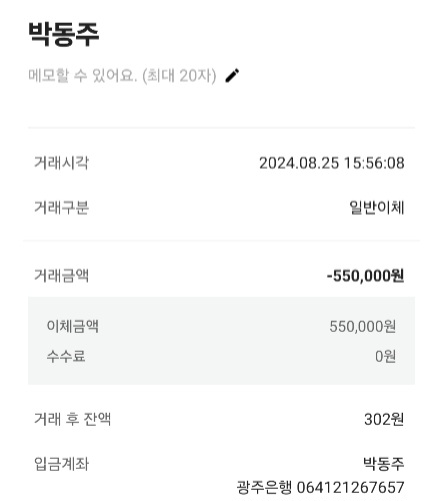Click the 거래구분 label
442x501 pixels.
pyautogui.click(x=62, y=208)
